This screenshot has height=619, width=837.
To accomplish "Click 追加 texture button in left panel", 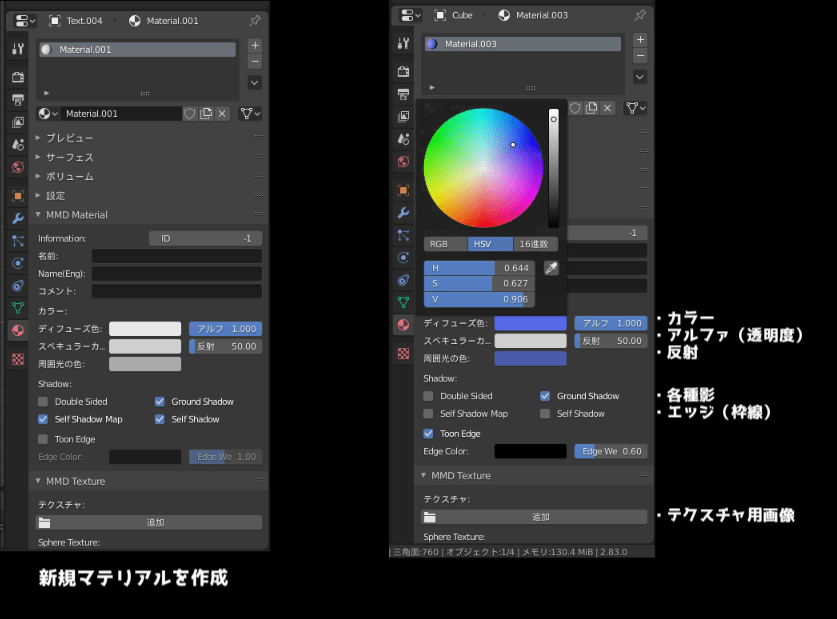I will click(x=149, y=522).
